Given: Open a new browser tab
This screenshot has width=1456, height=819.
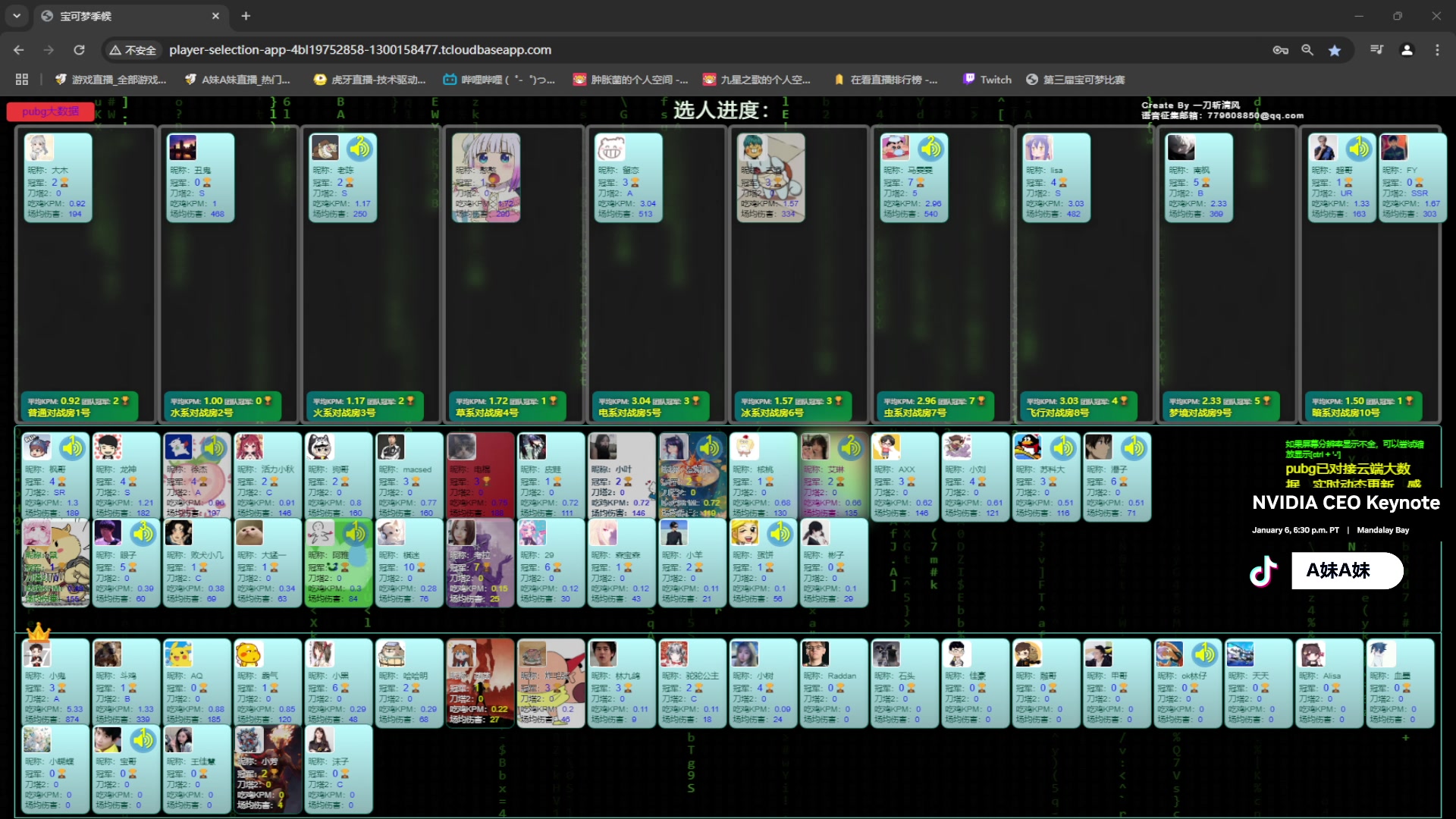Looking at the screenshot, I should pos(246,16).
